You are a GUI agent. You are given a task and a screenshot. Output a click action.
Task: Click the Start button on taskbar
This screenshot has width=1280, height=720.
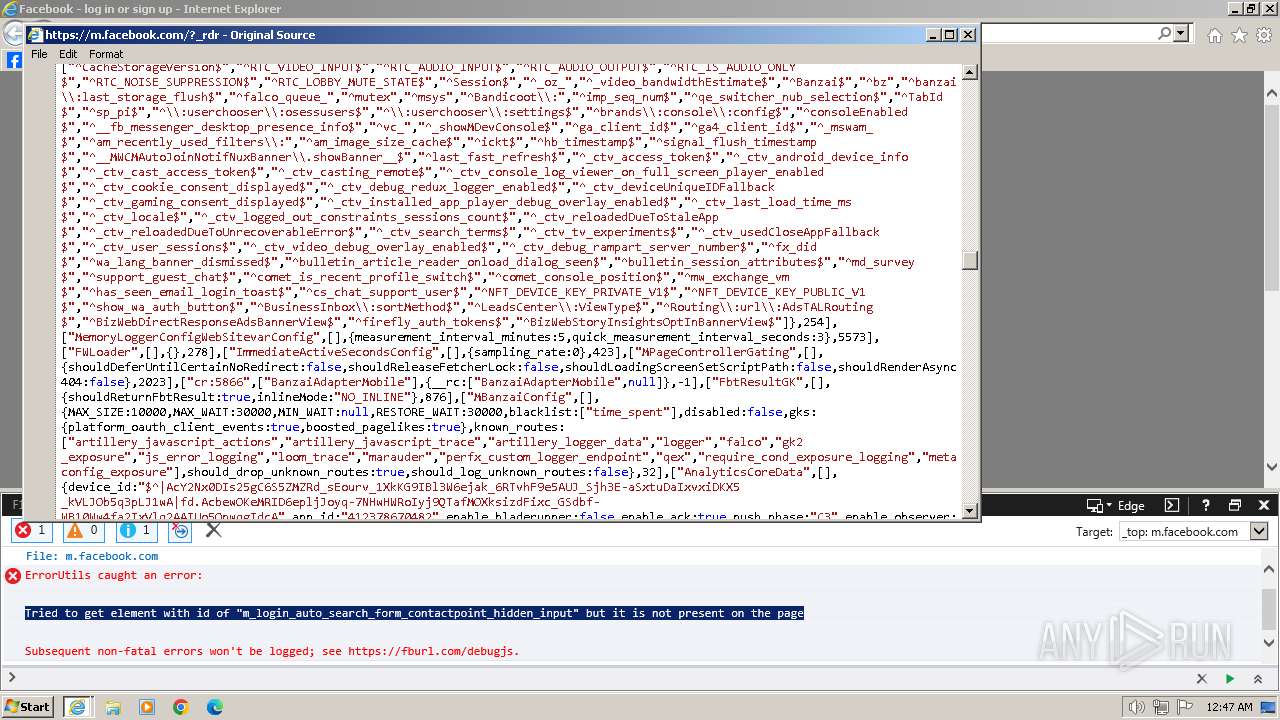[x=28, y=706]
